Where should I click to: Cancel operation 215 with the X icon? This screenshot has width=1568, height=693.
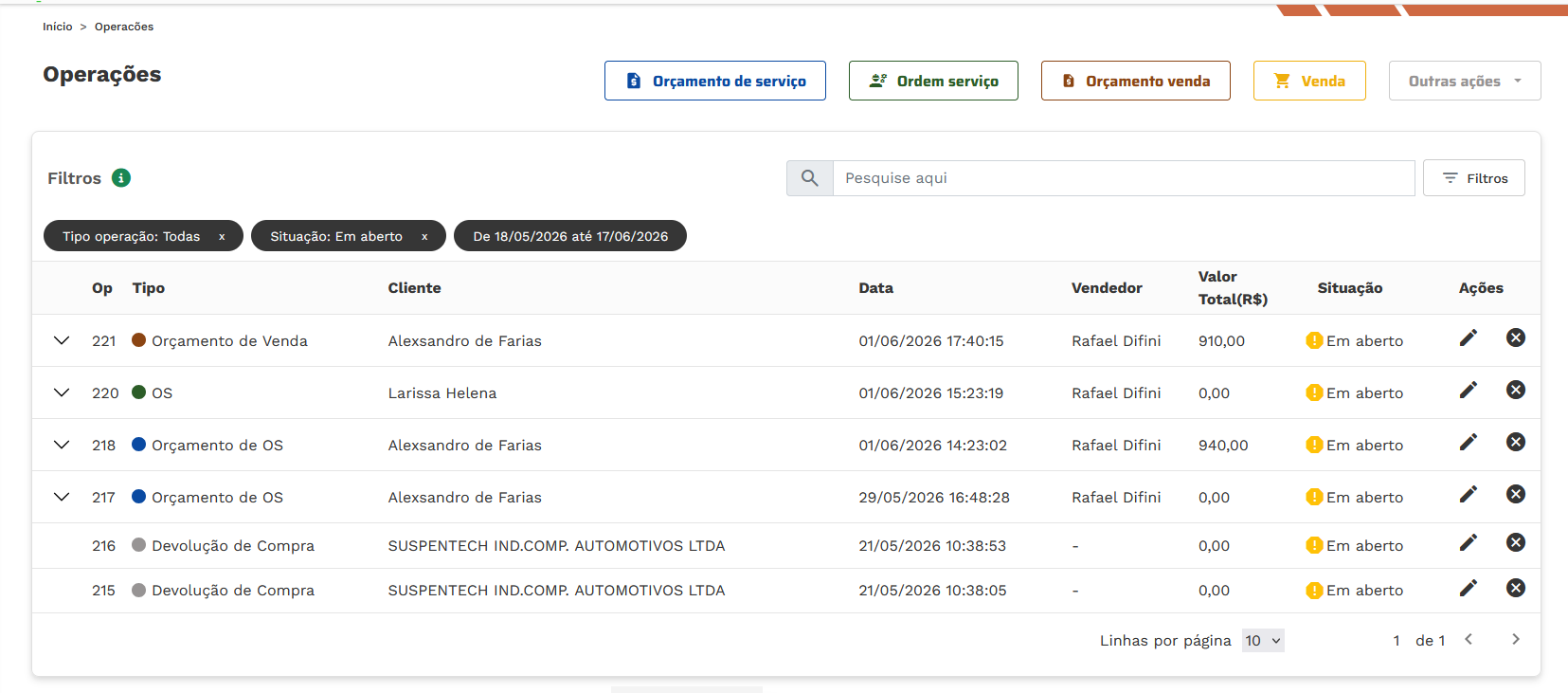1516,588
